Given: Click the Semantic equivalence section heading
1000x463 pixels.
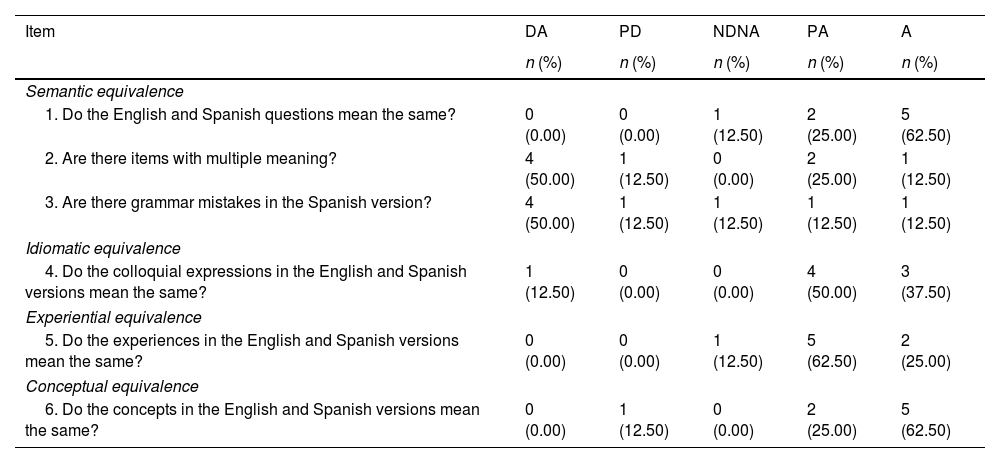Looking at the screenshot, I should [106, 91].
